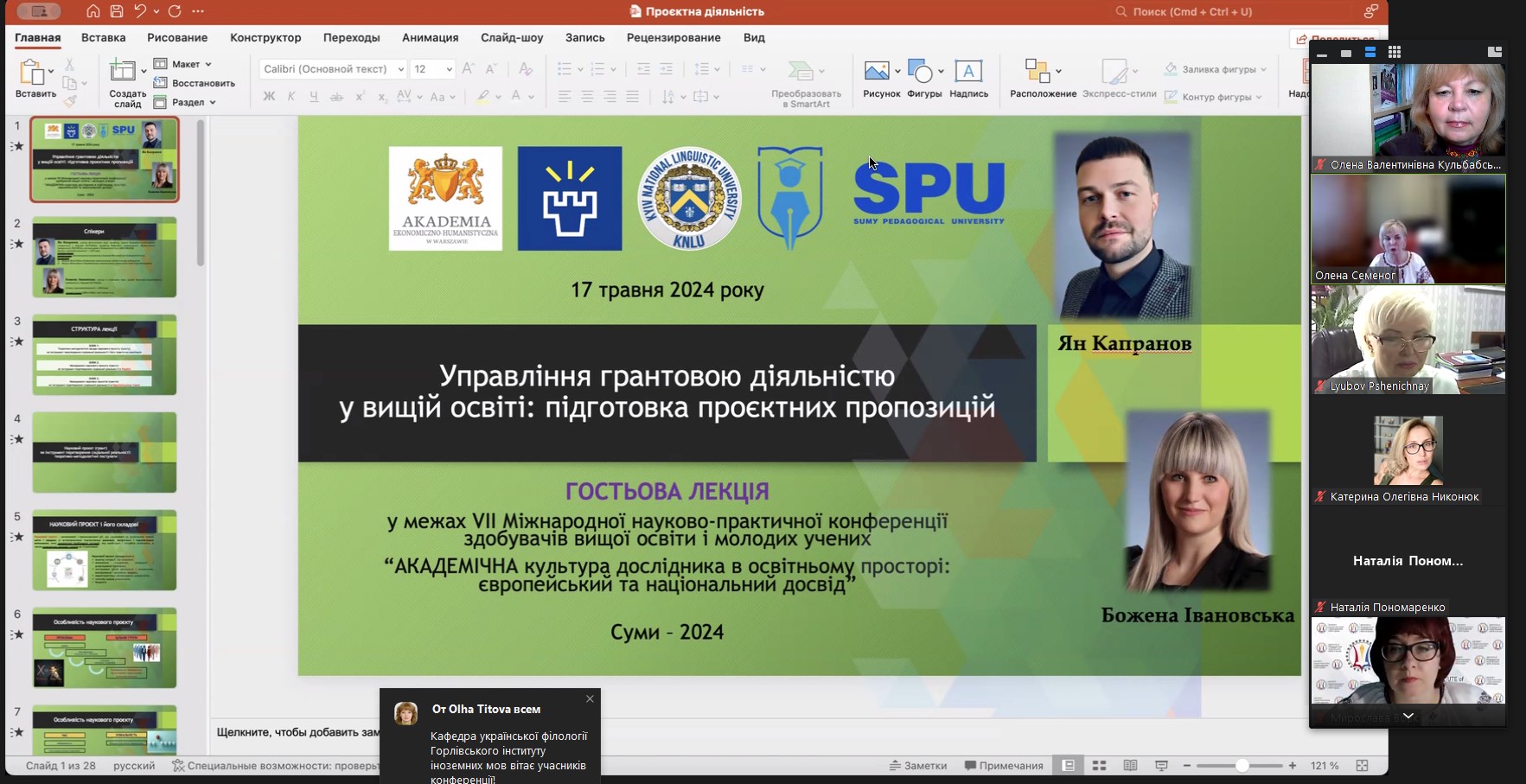
Task: Open the undo history dropdown arrow
Action: coord(156,12)
